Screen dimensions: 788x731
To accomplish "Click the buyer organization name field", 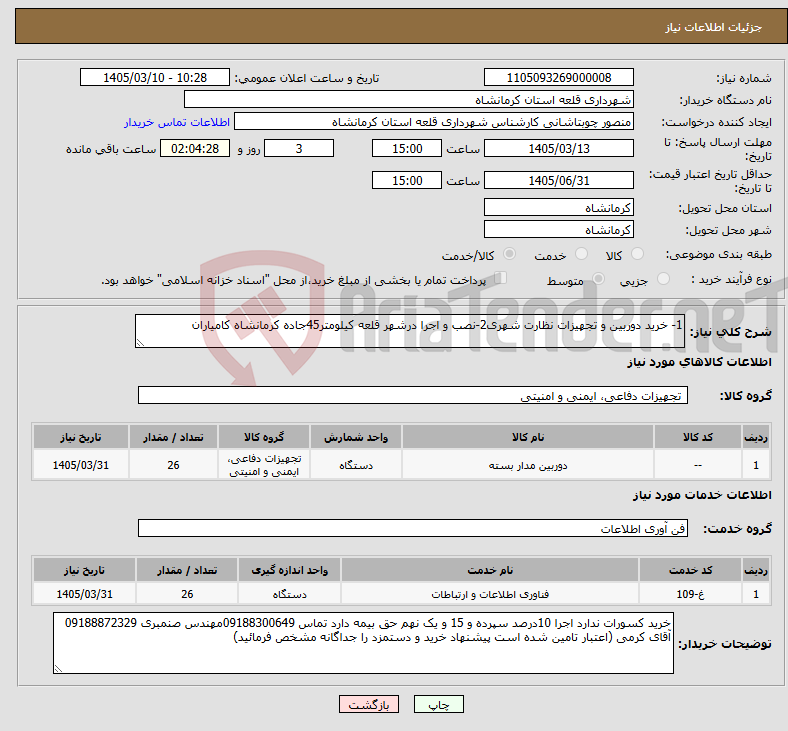I will point(409,99).
